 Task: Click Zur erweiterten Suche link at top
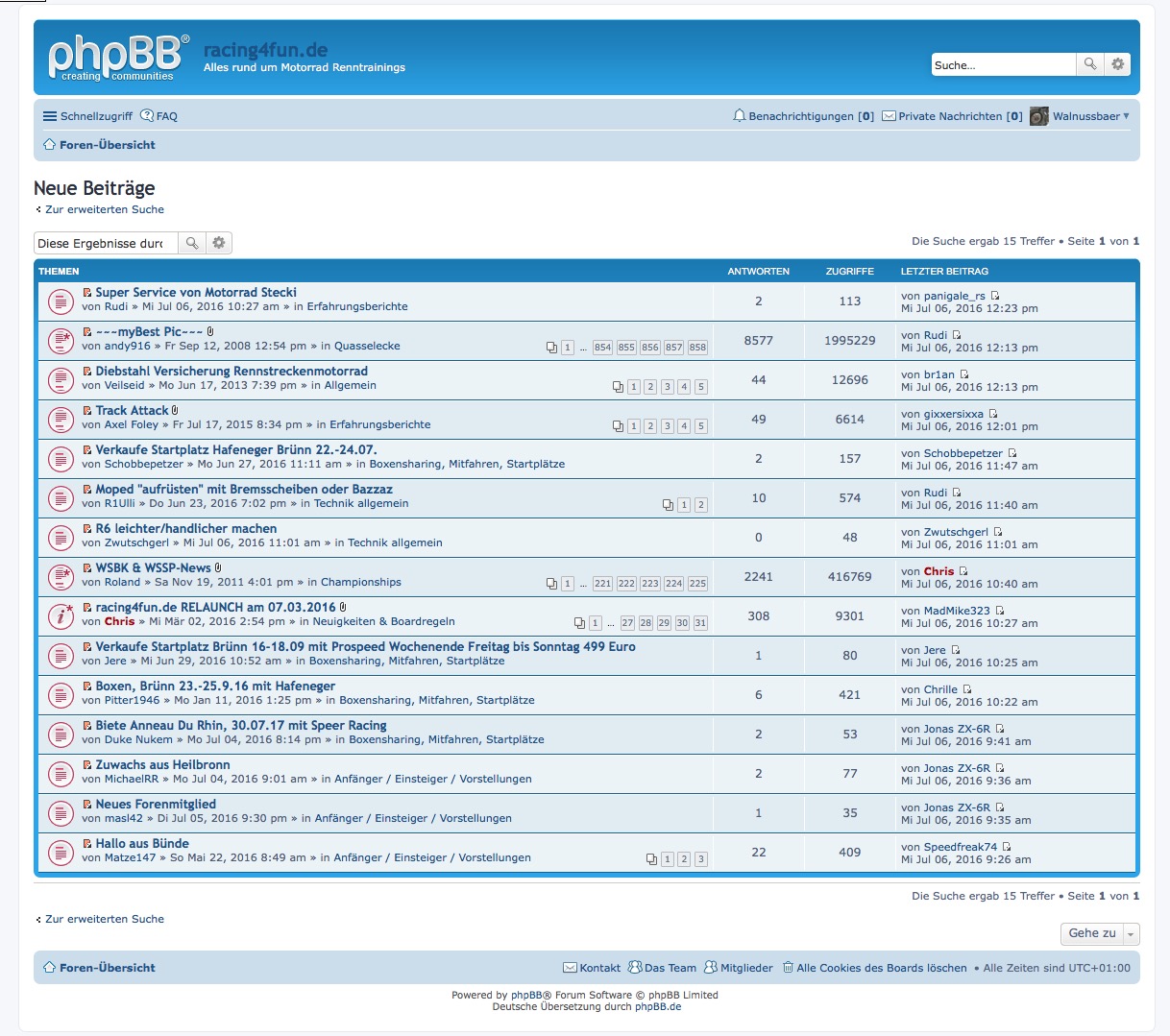click(104, 209)
